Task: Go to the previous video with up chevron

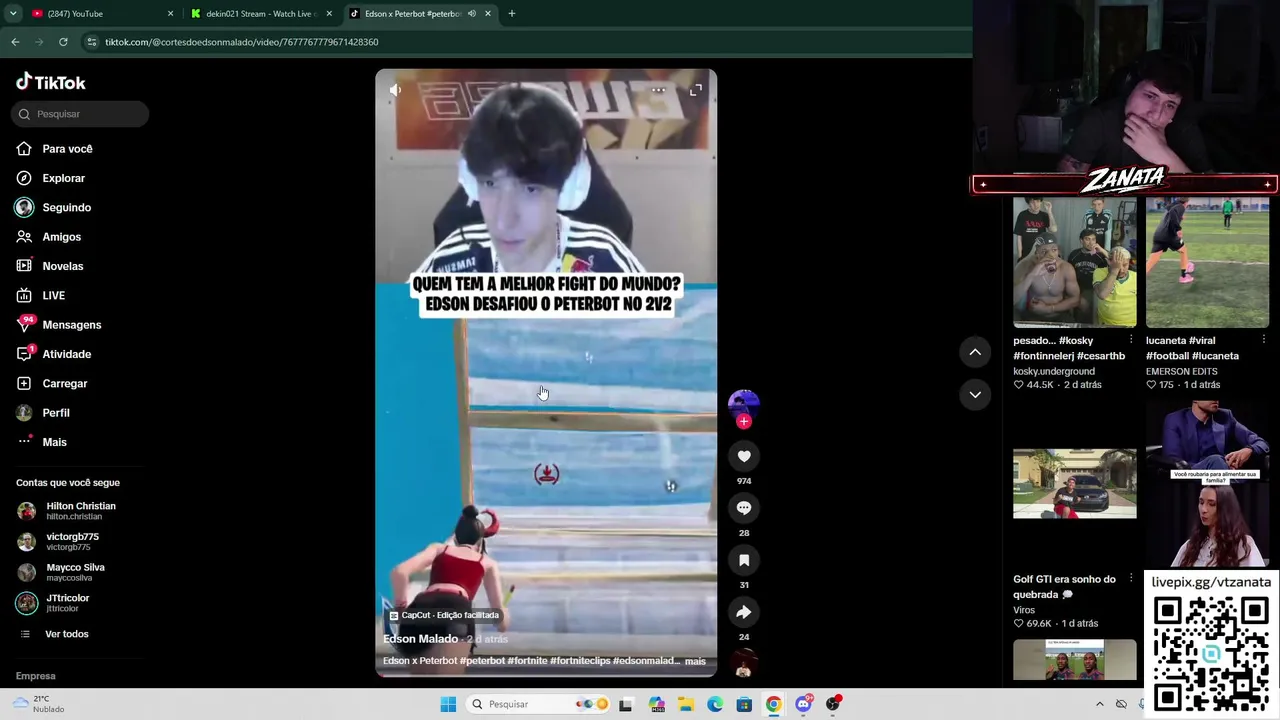Action: 975,352
